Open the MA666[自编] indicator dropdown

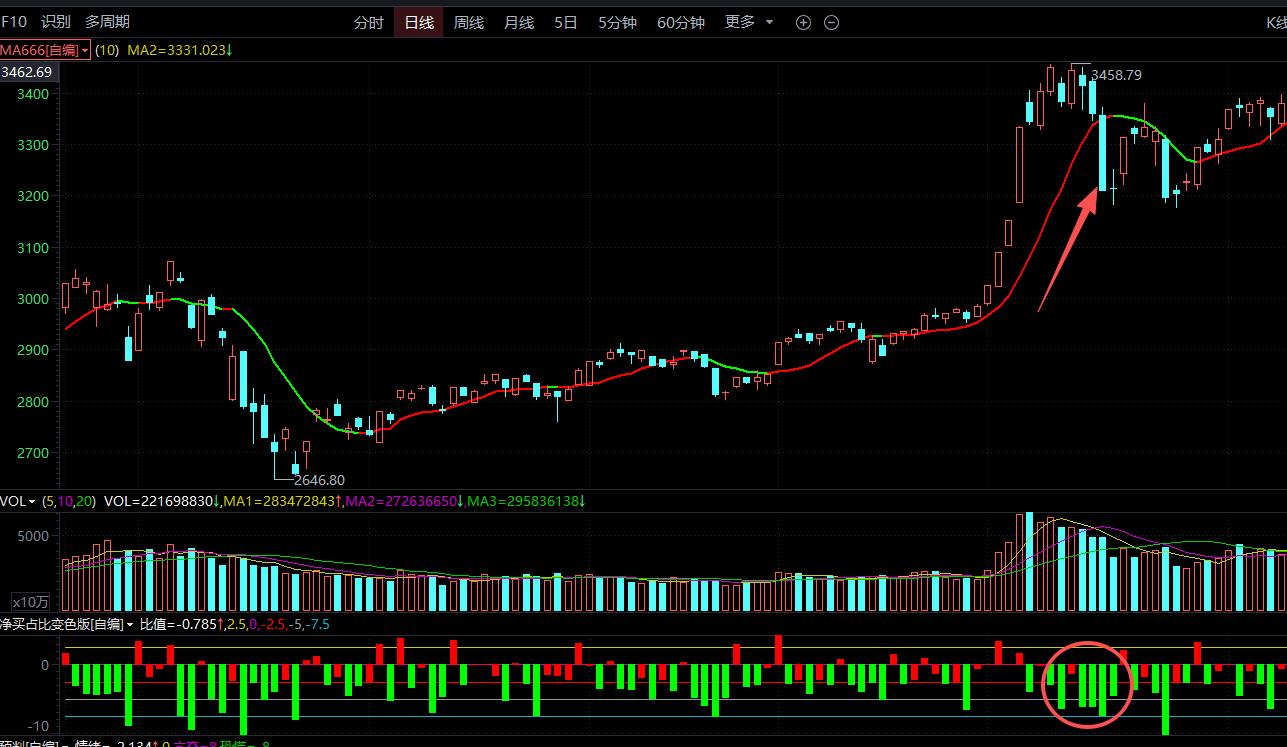pos(45,50)
